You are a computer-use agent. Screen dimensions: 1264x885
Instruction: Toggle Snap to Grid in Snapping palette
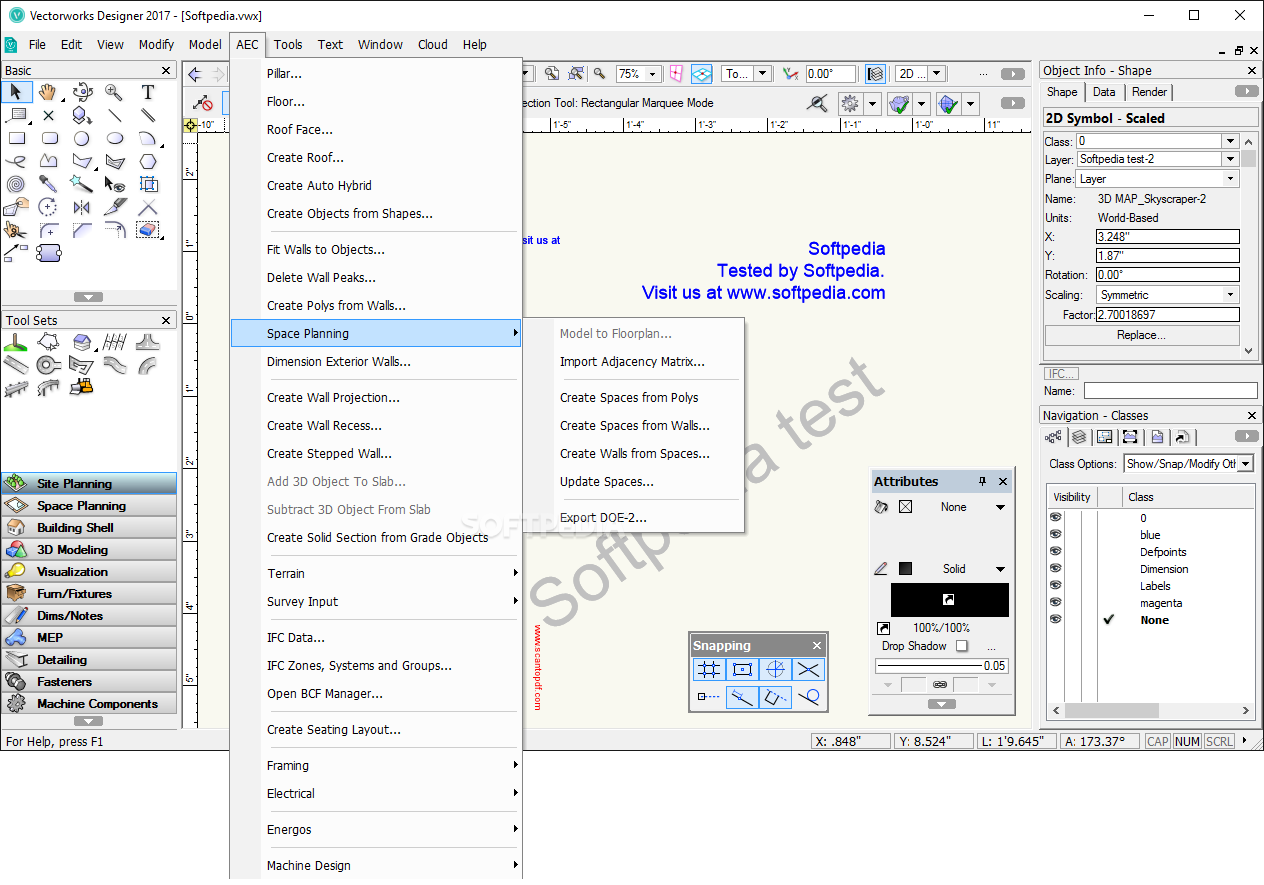point(709,670)
